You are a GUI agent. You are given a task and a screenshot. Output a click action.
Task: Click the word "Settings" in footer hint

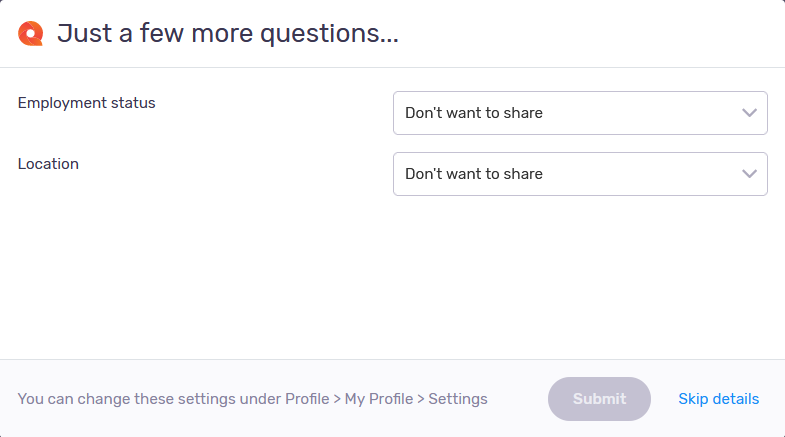coord(458,399)
